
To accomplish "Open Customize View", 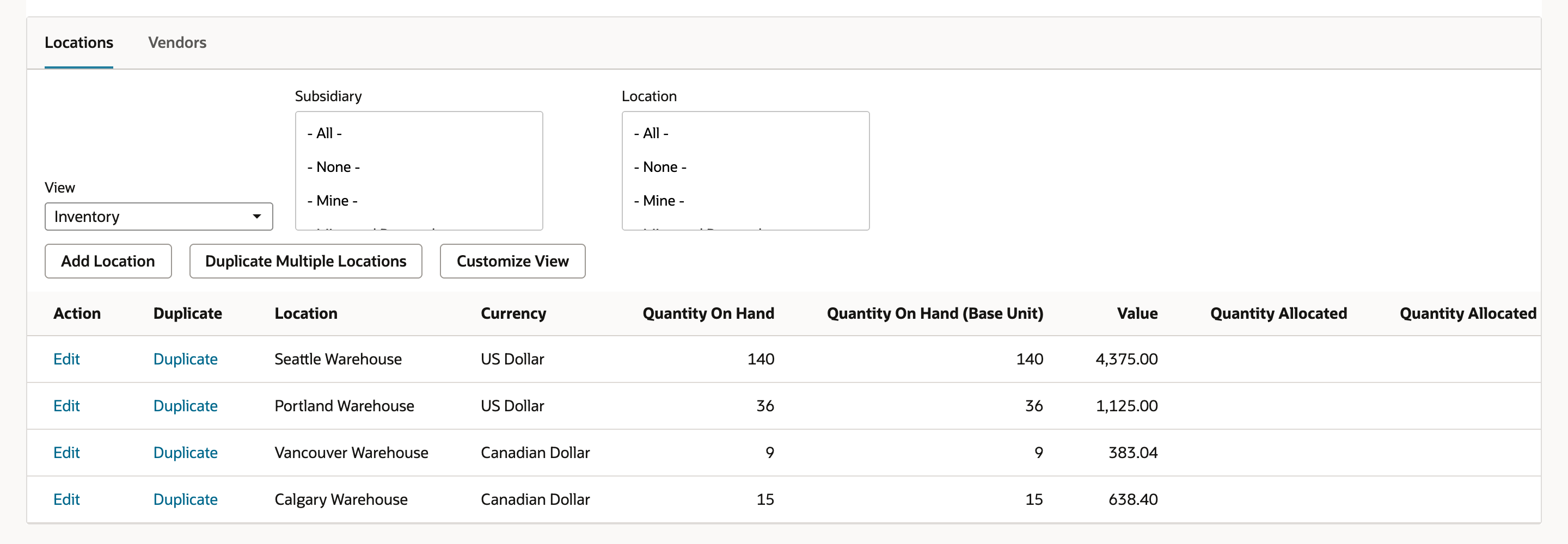I will coord(512,261).
